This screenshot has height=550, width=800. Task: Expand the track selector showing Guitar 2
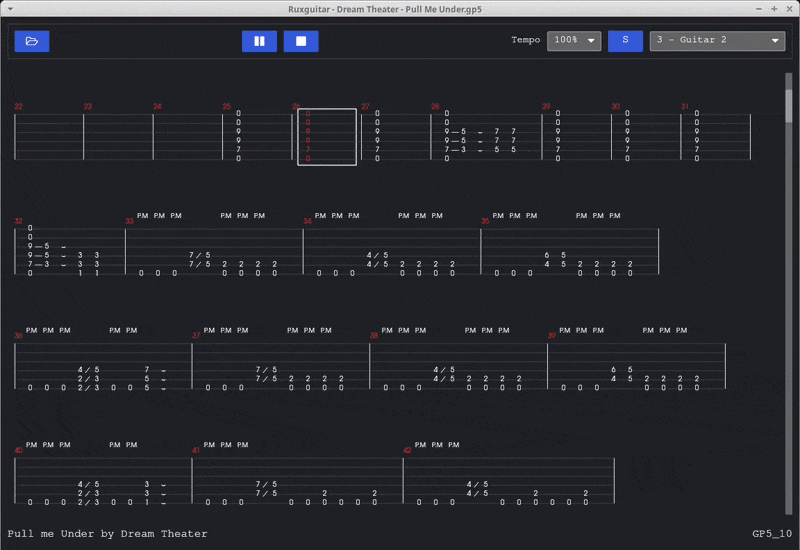[x=717, y=41]
